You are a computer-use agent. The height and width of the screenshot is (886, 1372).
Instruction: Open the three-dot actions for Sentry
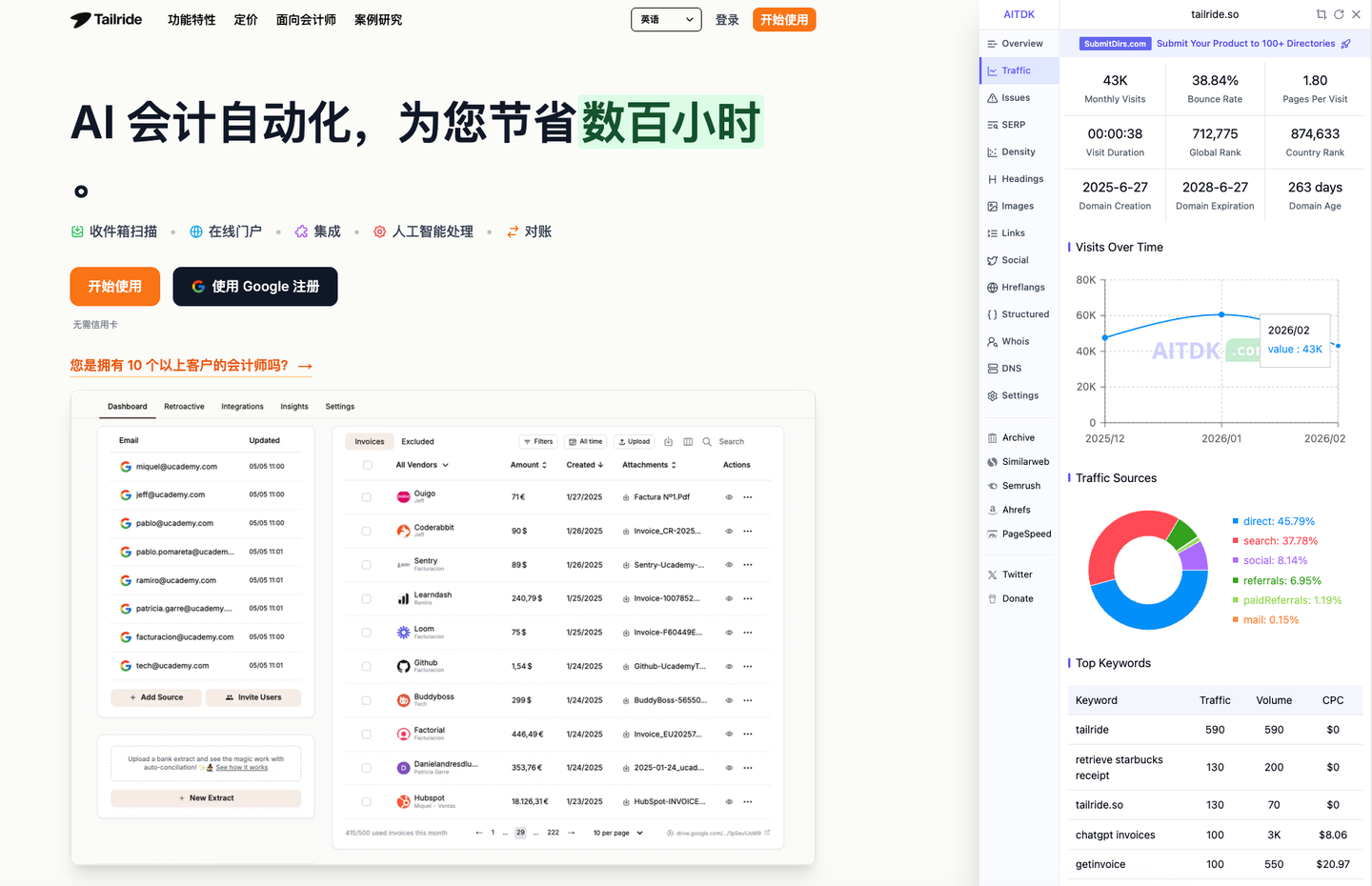[x=748, y=565]
